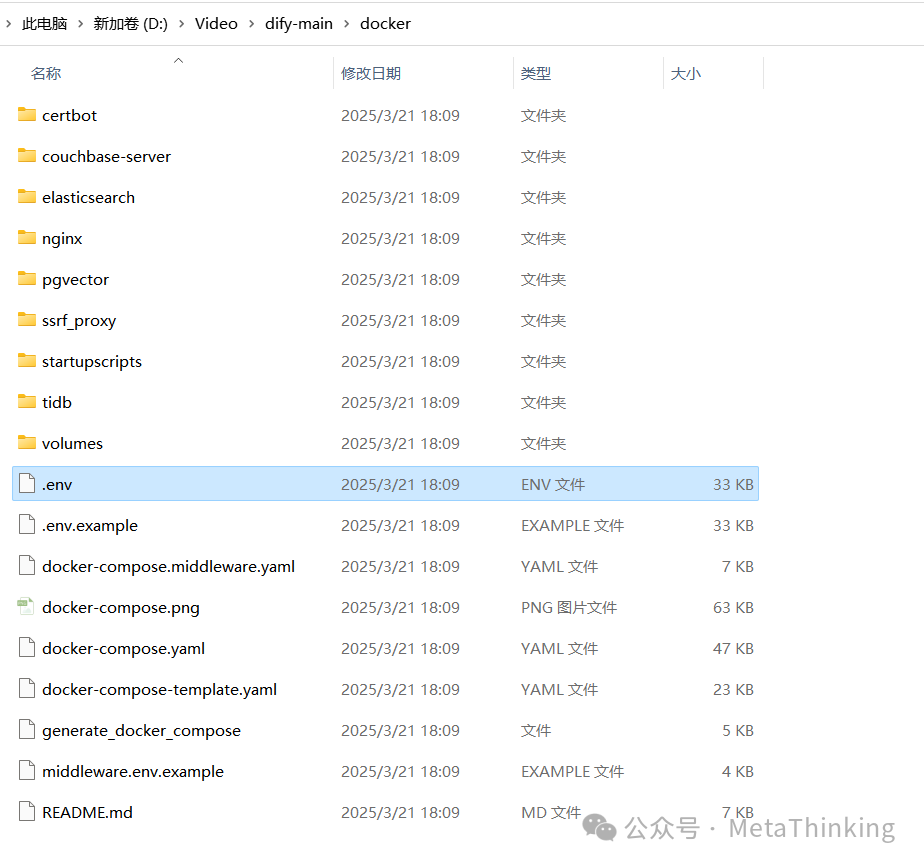The height and width of the screenshot is (865, 924).
Task: Select the pgvector folder name
Action: 75,279
